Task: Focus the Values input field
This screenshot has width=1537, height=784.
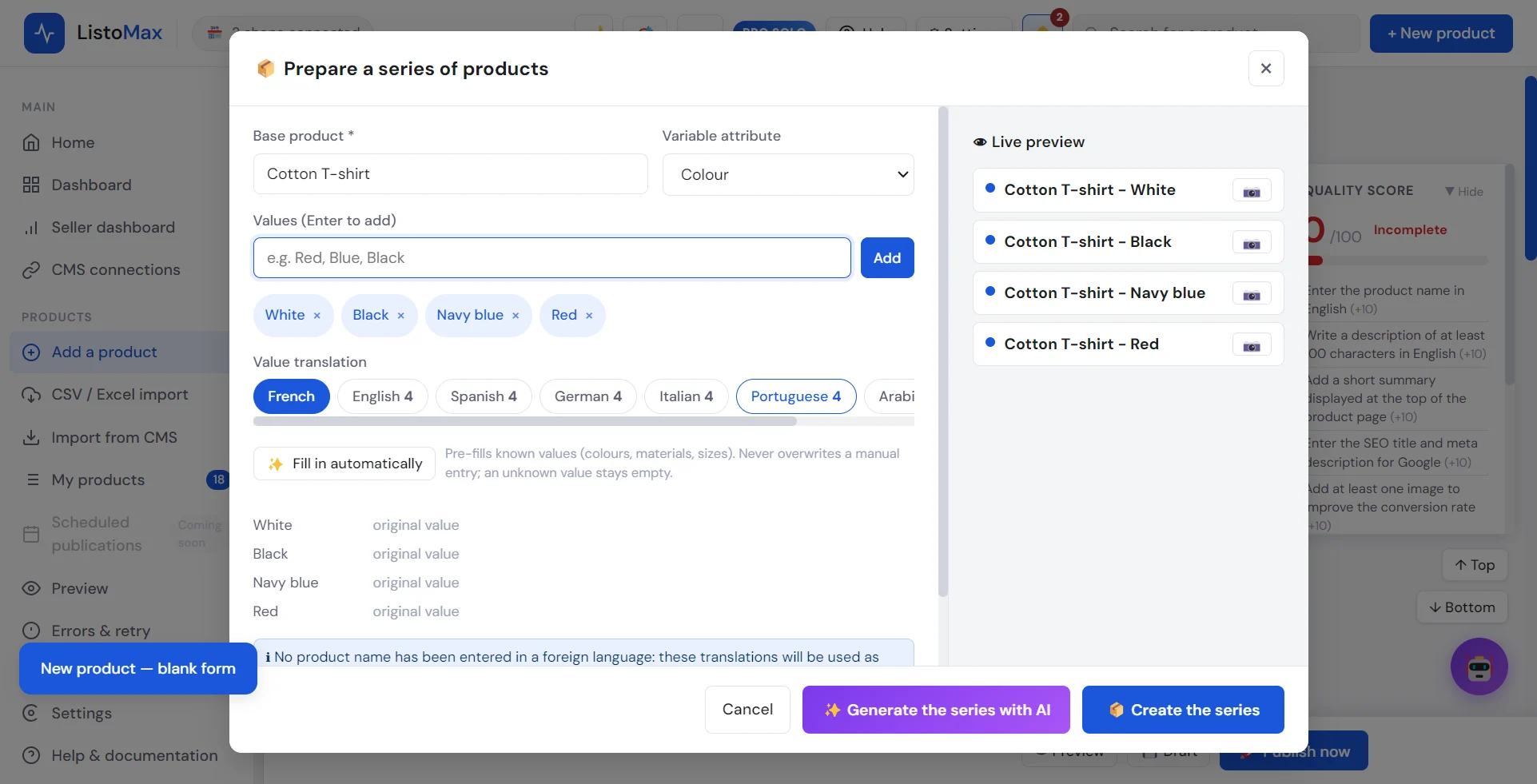Action: [x=552, y=258]
